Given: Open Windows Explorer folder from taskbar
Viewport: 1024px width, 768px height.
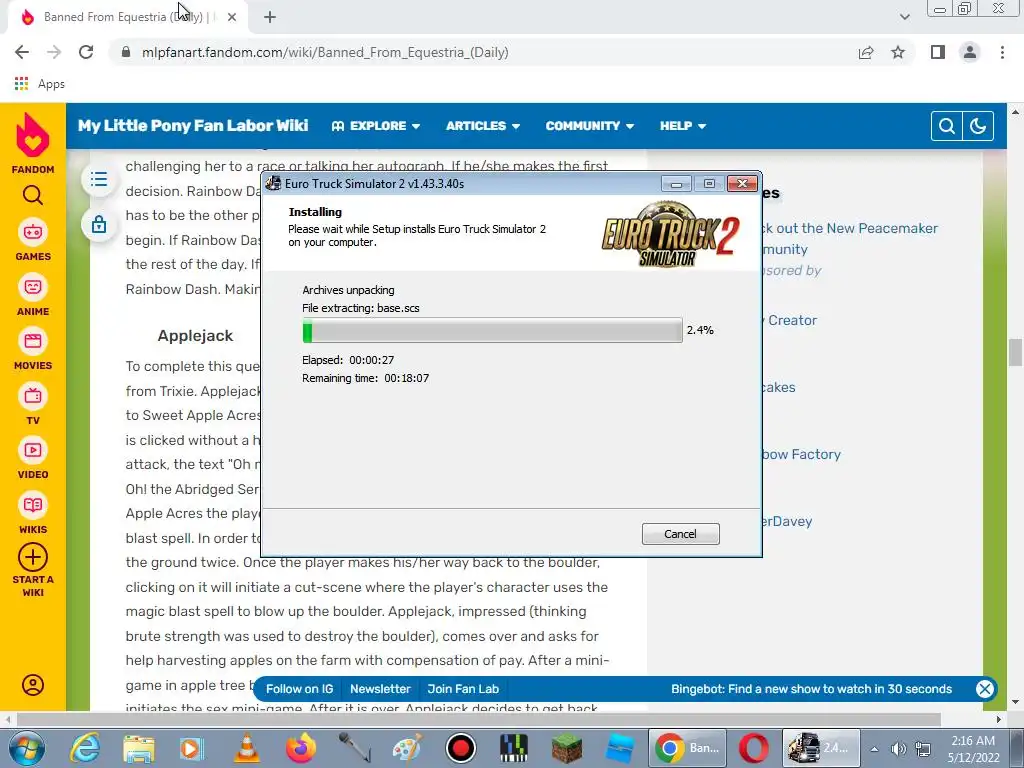Looking at the screenshot, I should point(139,748).
